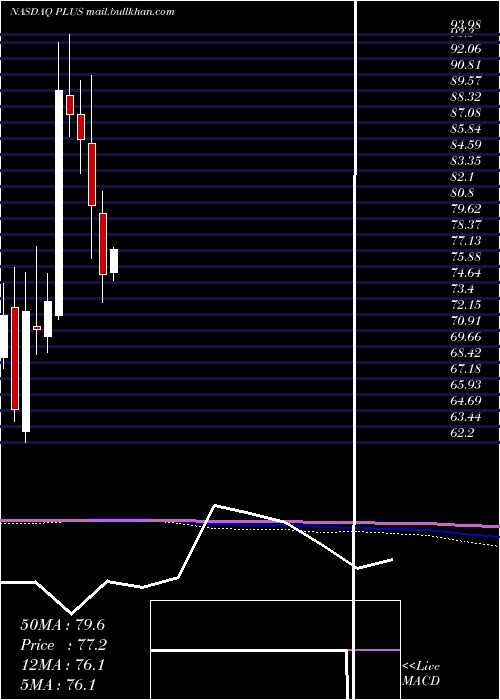Select the 70.91 price axis label
This screenshot has height=700, width=500.
(466, 321)
